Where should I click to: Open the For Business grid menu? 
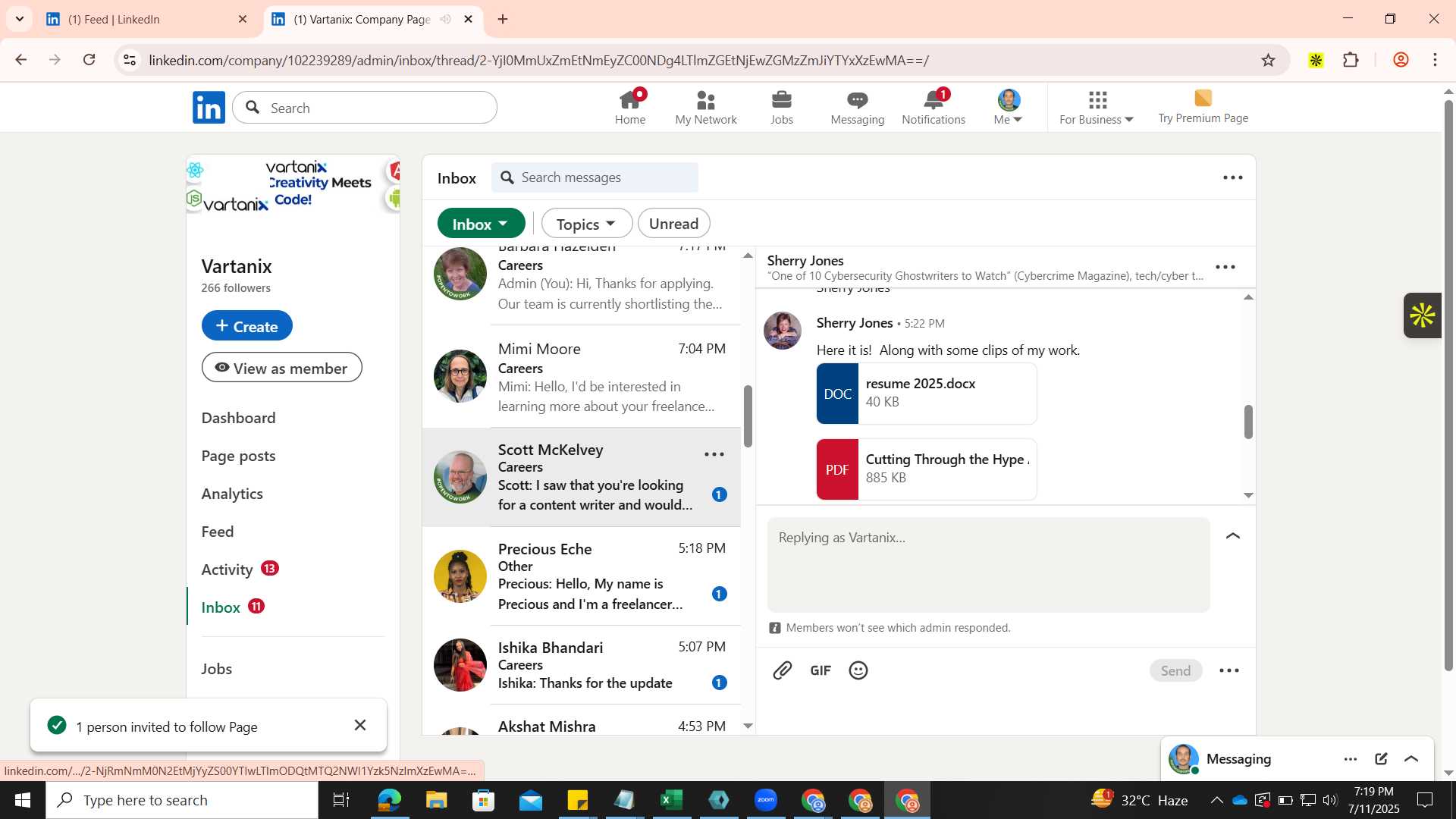coord(1097,108)
